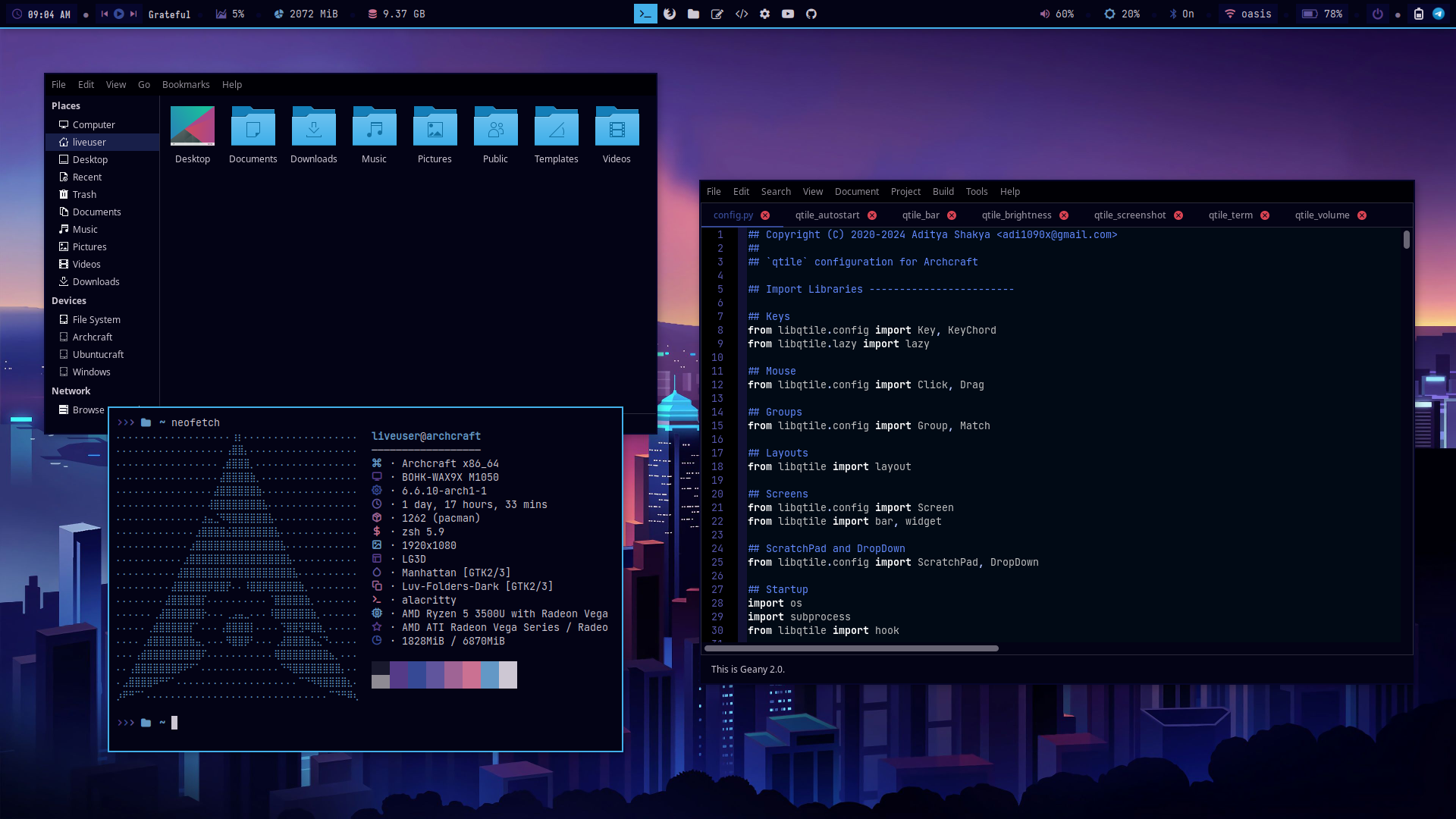The image size is (1456, 819).
Task: Switch to the qtile_bar tab
Action: 920,215
